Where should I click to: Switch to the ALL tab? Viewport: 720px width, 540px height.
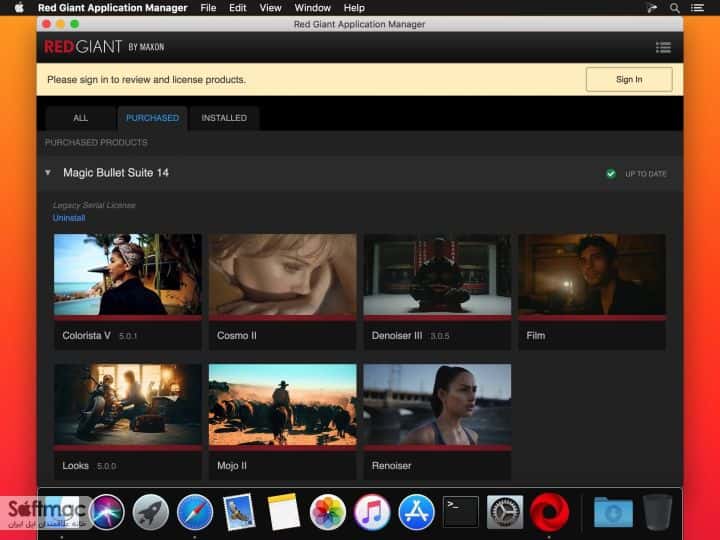(80, 118)
